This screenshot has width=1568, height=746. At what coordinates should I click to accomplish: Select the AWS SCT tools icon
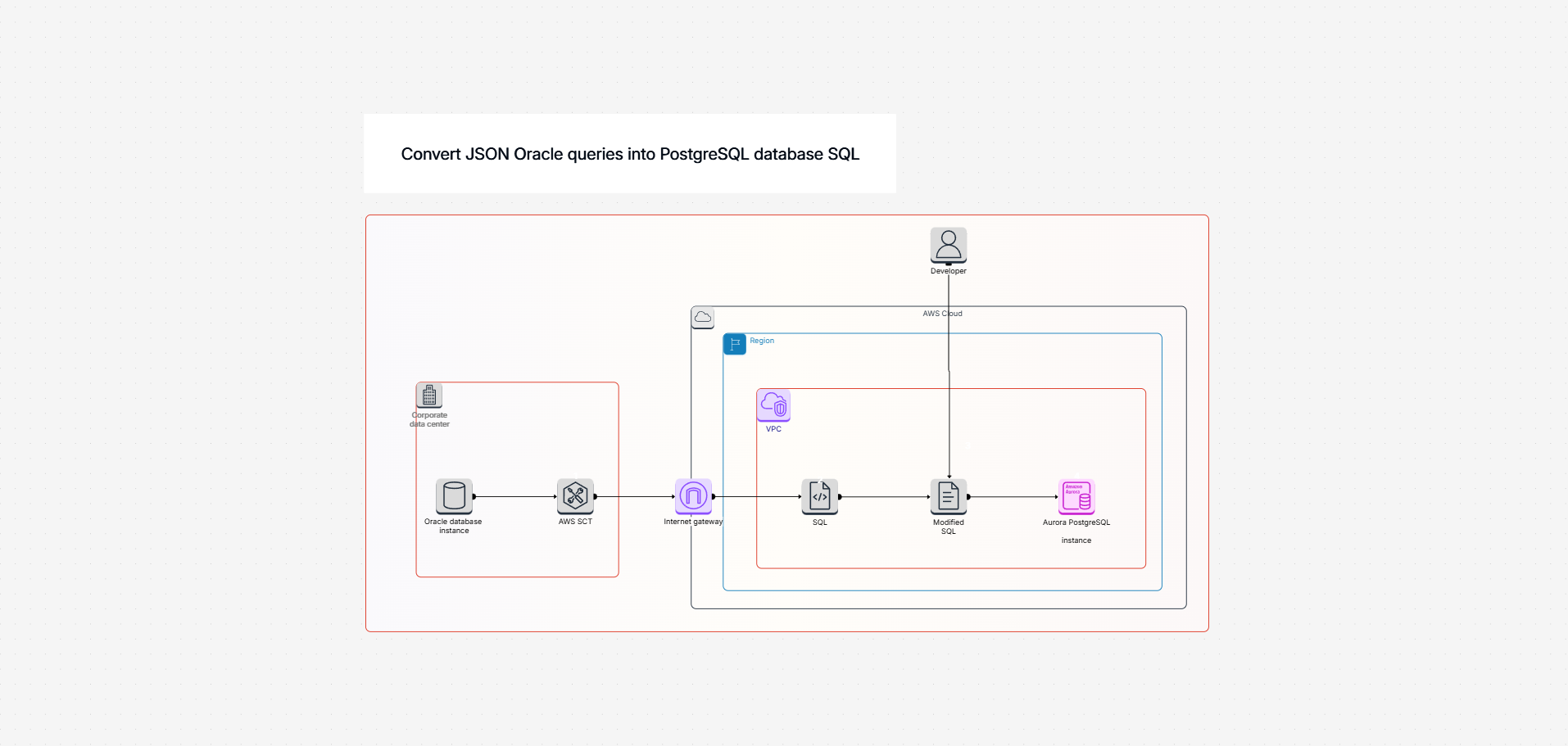[575, 496]
